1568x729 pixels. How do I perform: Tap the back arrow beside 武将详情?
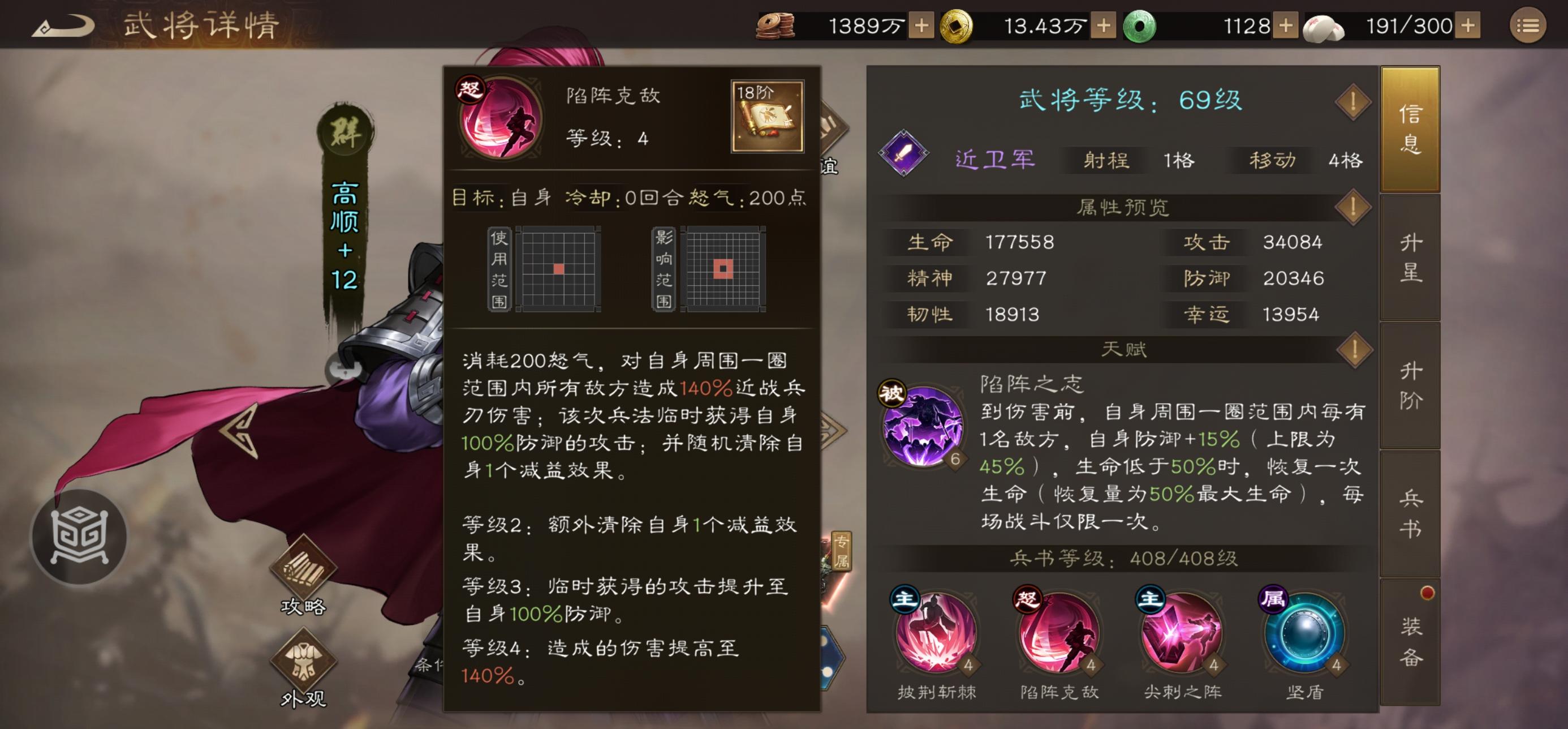click(x=63, y=25)
